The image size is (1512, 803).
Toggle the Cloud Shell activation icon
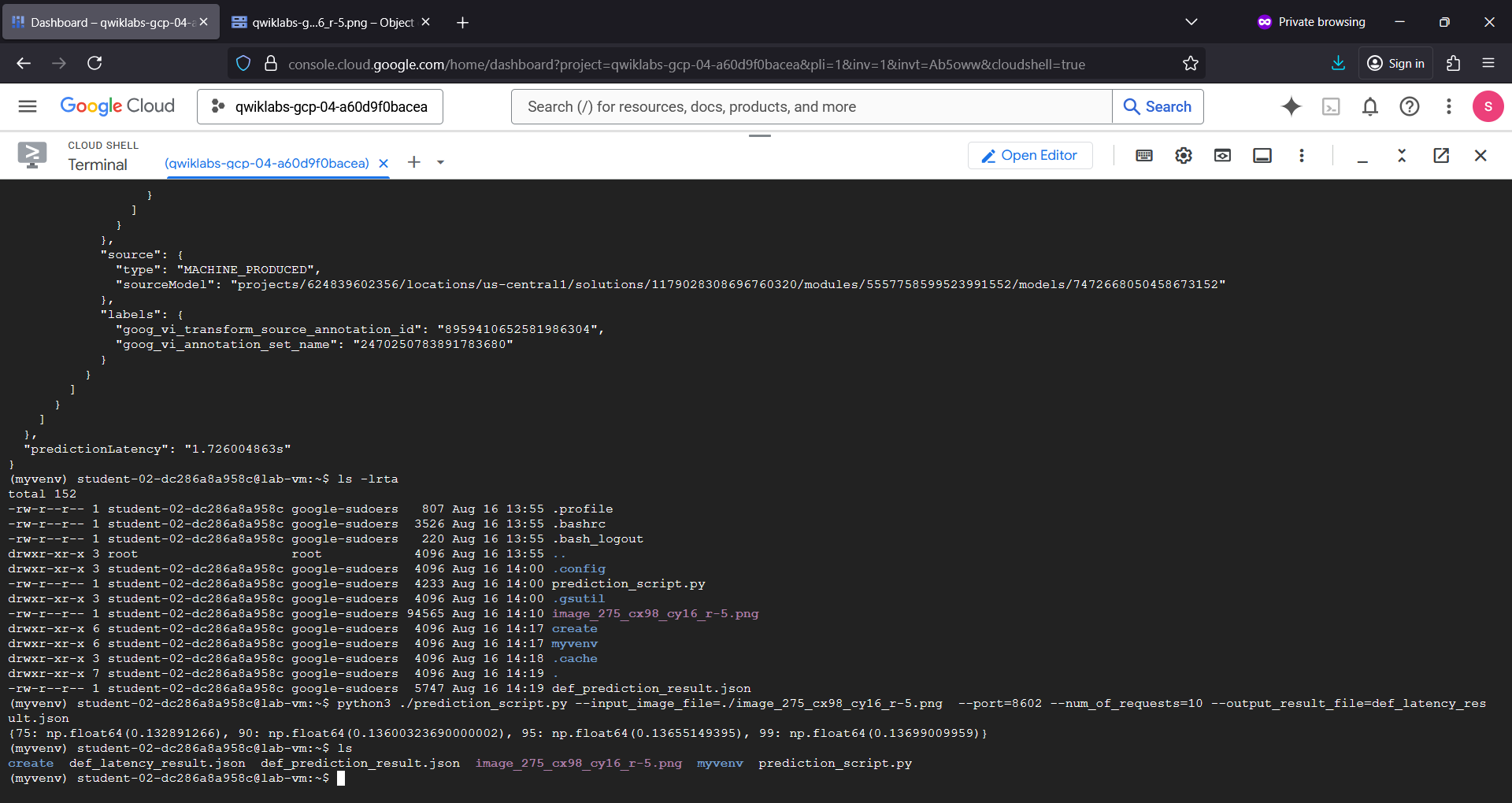(x=1331, y=106)
